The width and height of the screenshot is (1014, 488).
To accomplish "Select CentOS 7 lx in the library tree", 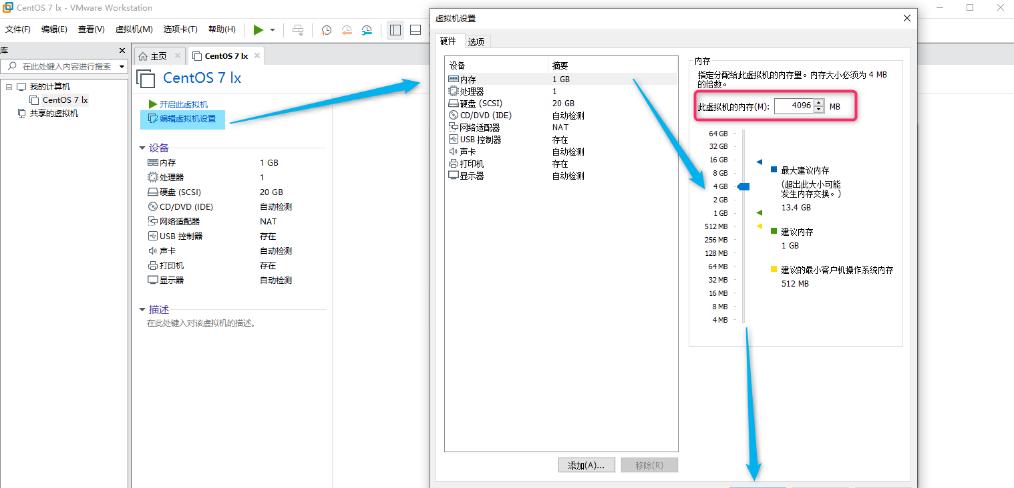I will (x=65, y=100).
